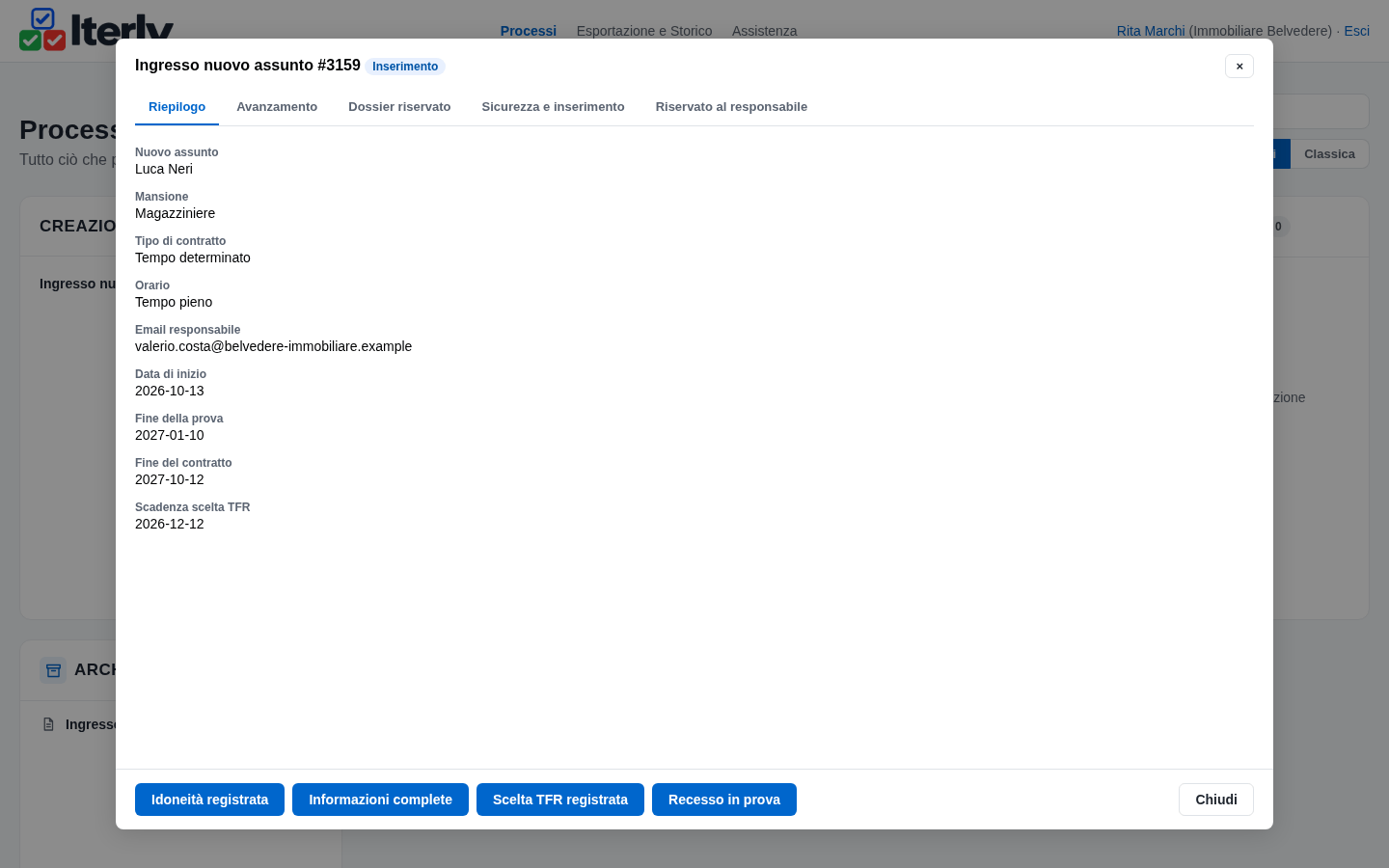Viewport: 1389px width, 868px height.
Task: Open Processi in the top navigation
Action: 529,31
